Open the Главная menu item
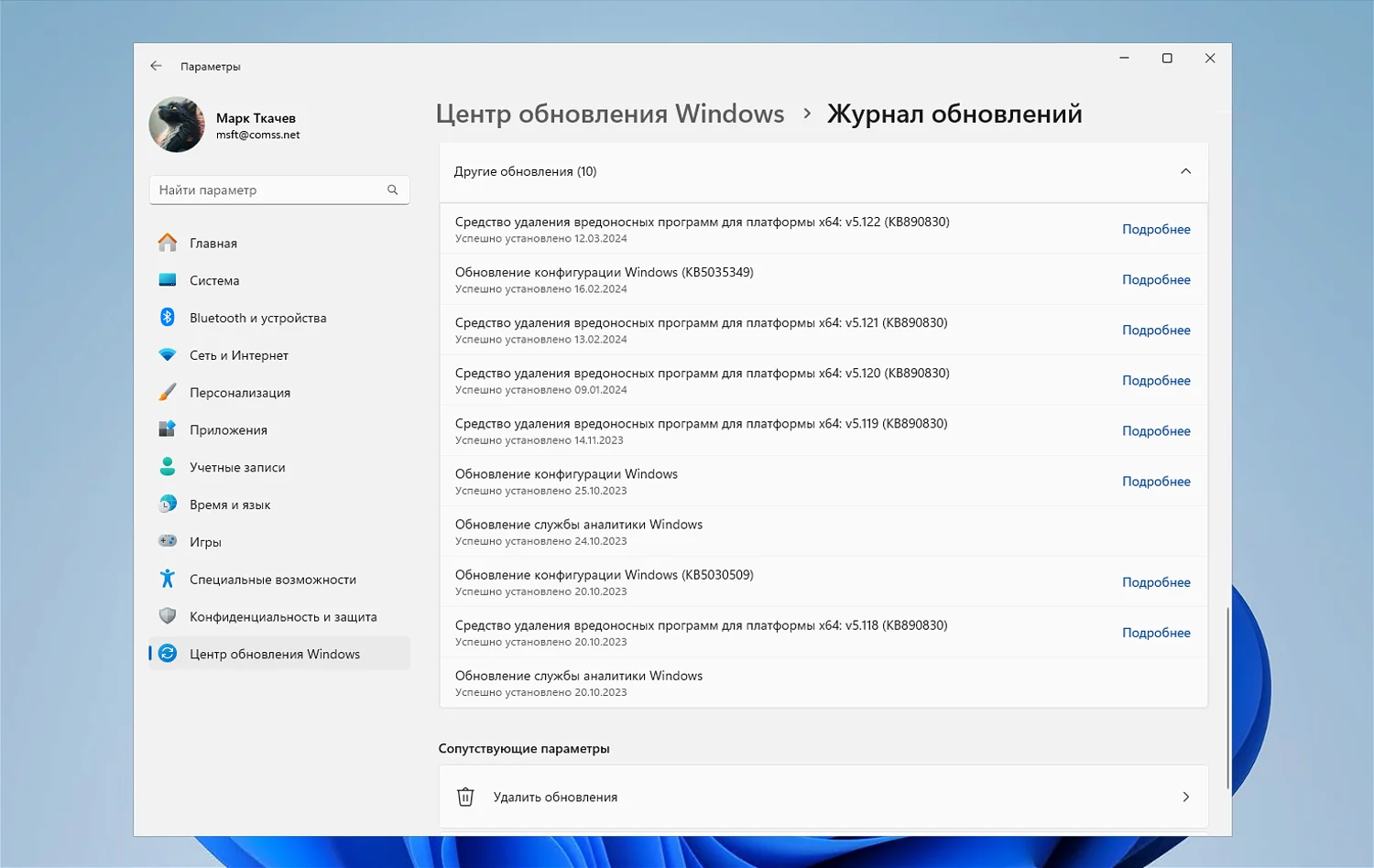 pyautogui.click(x=279, y=243)
